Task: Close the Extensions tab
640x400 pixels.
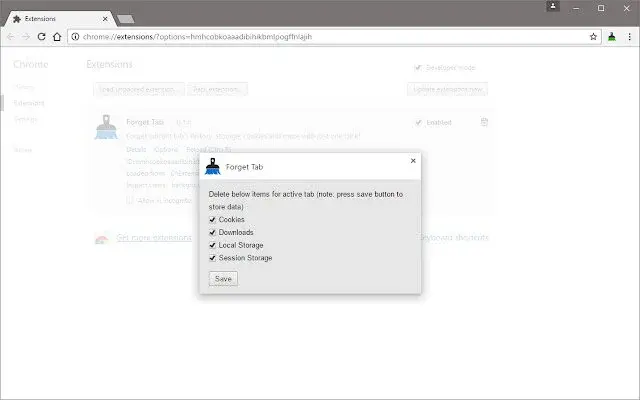Action: pyautogui.click(x=105, y=19)
